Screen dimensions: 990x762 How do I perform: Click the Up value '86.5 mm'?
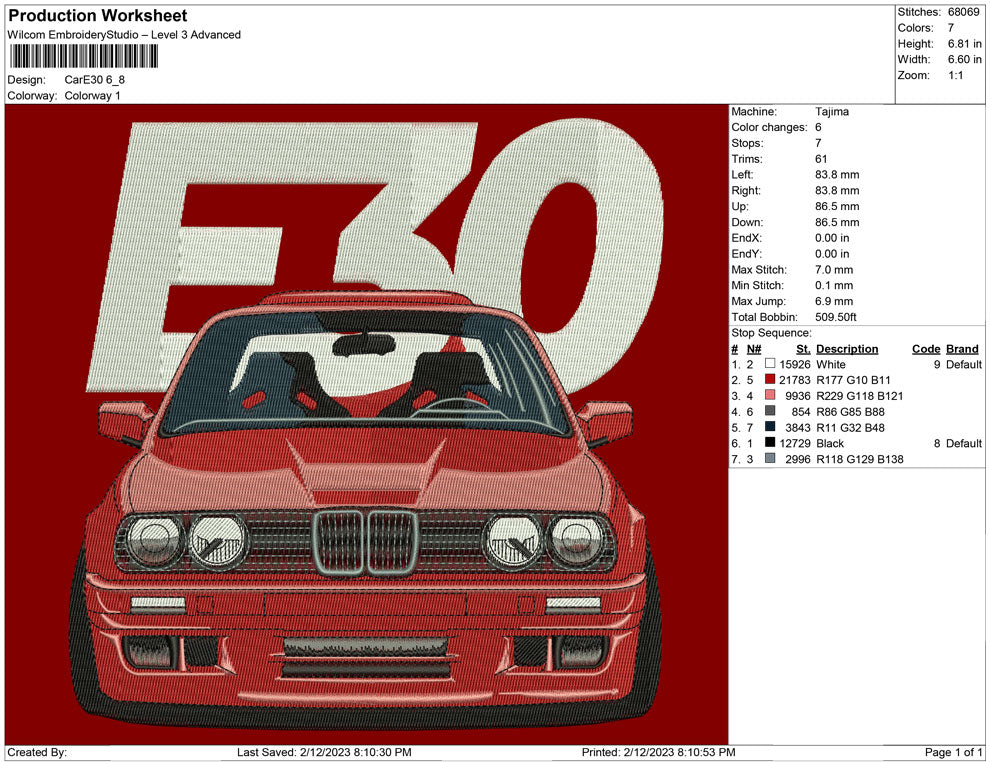click(x=837, y=206)
